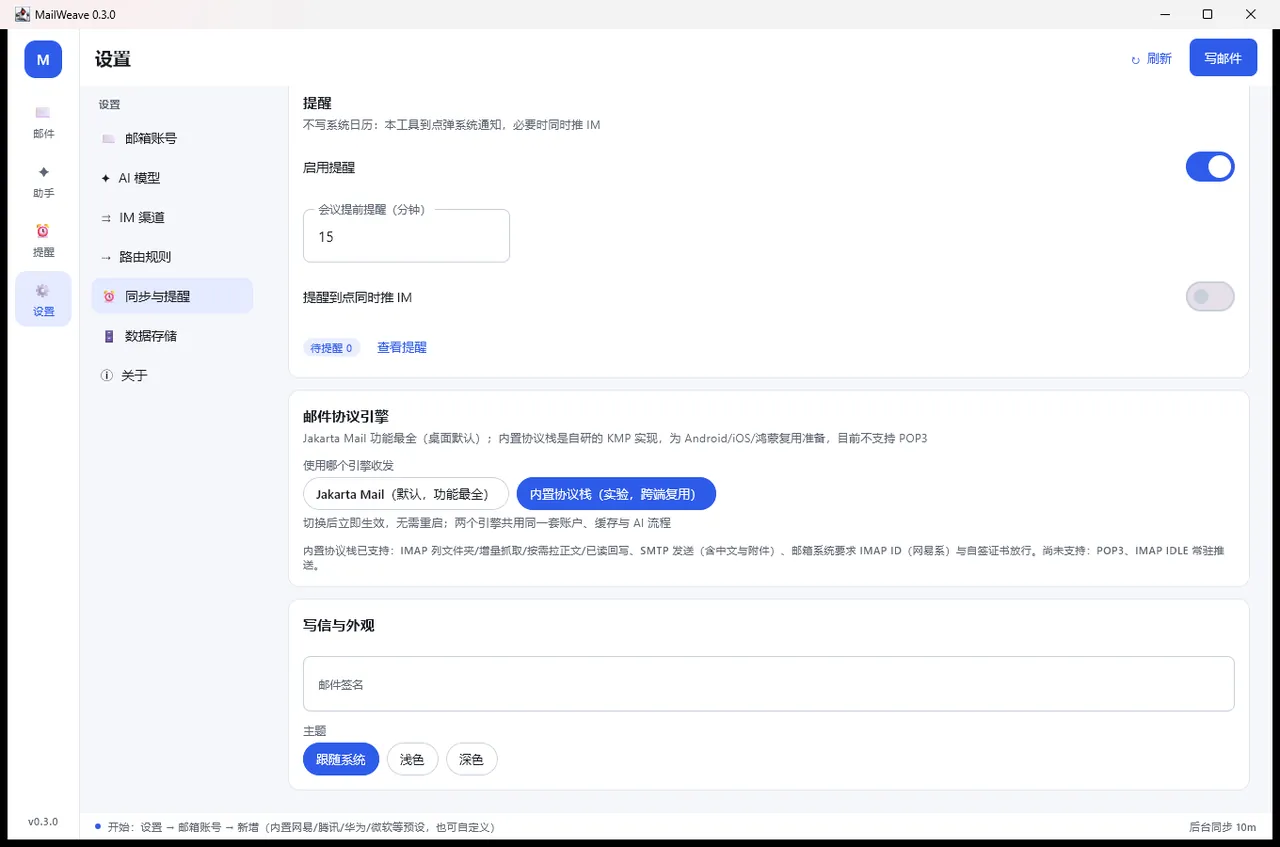
Task: Click the 后台同步 10m status text
Action: click(1222, 827)
